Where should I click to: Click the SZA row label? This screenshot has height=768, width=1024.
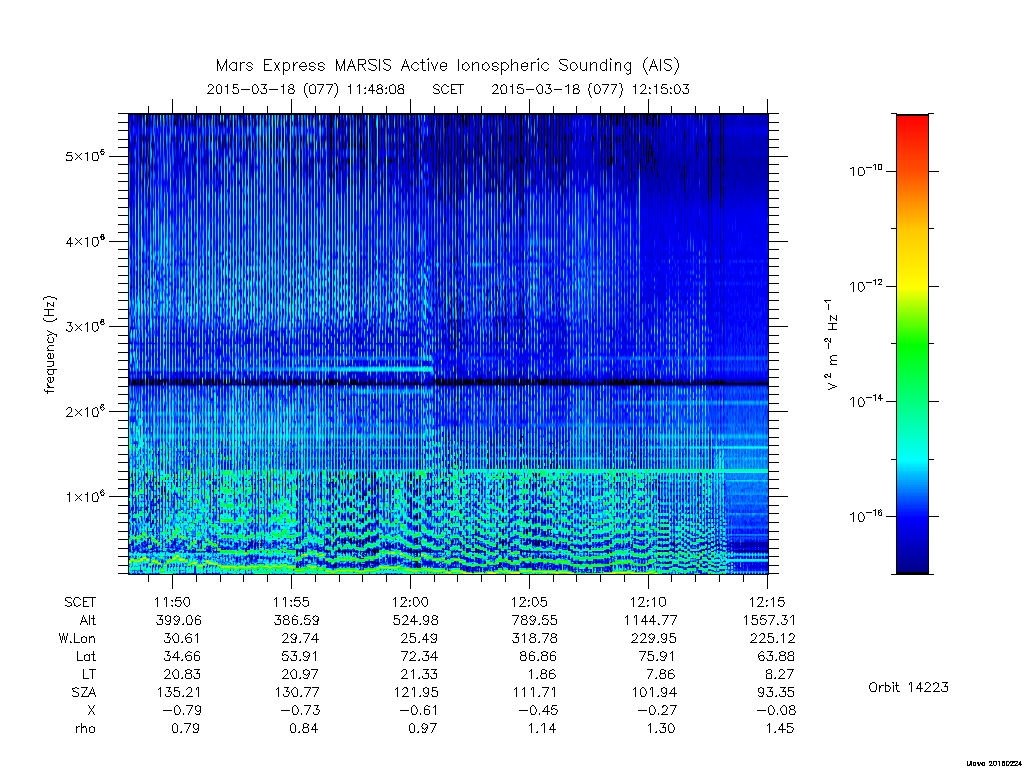tap(84, 692)
